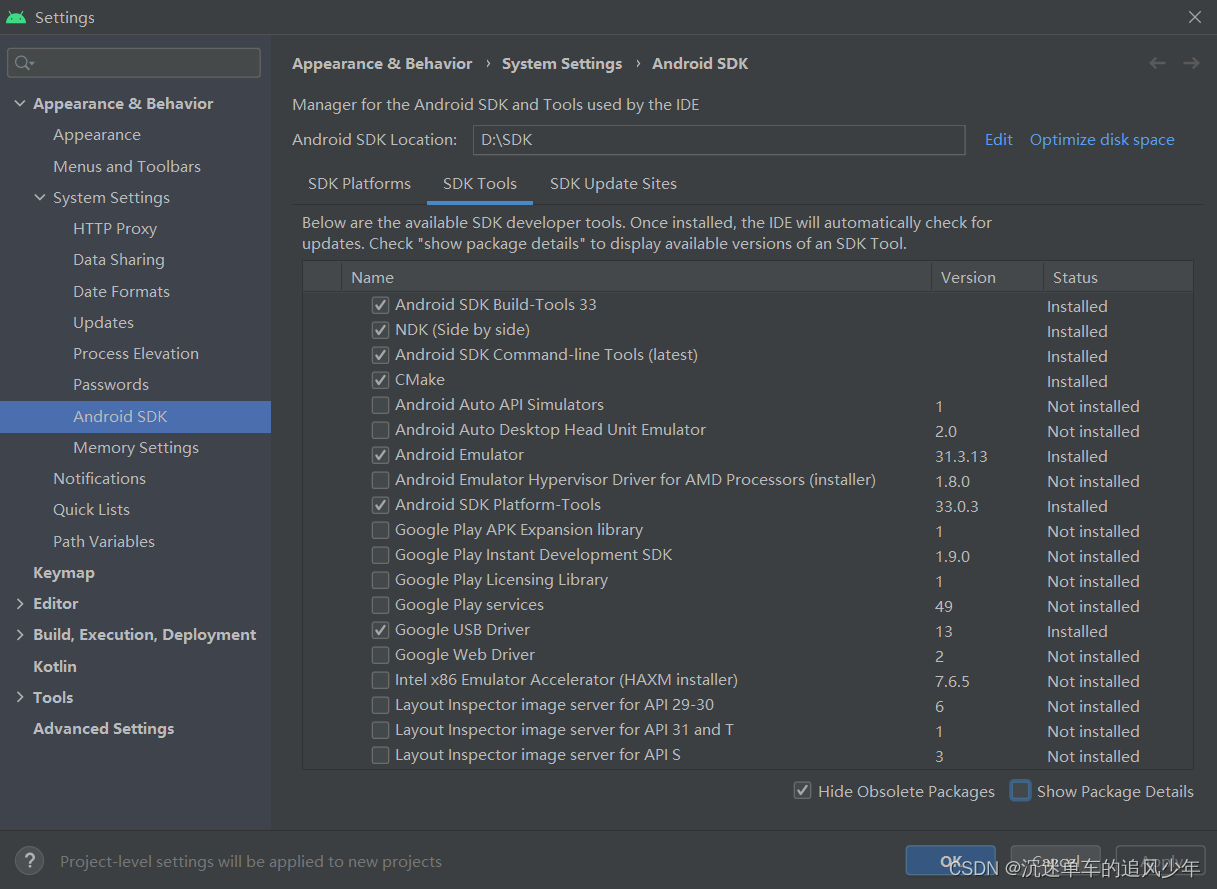Toggle Android SDK Platform-Tools checkbox
Viewport: 1217px width, 889px height.
[x=380, y=505]
